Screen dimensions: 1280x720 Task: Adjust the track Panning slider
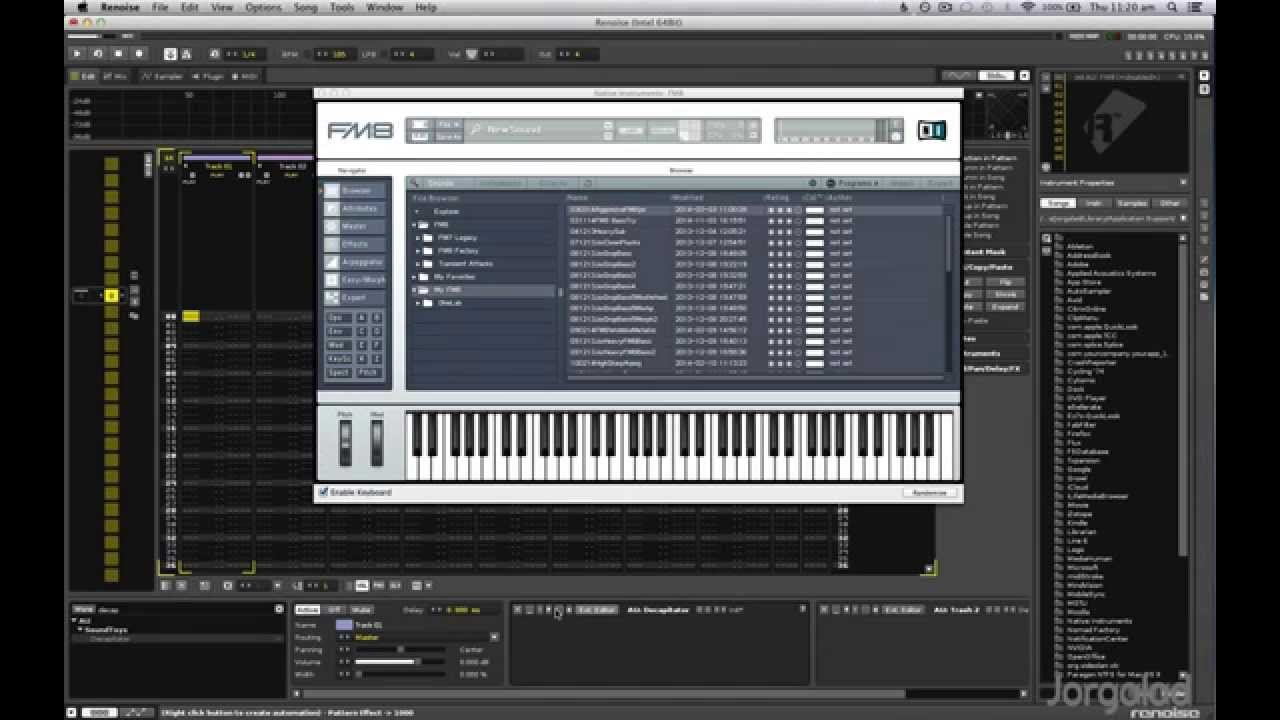point(400,649)
